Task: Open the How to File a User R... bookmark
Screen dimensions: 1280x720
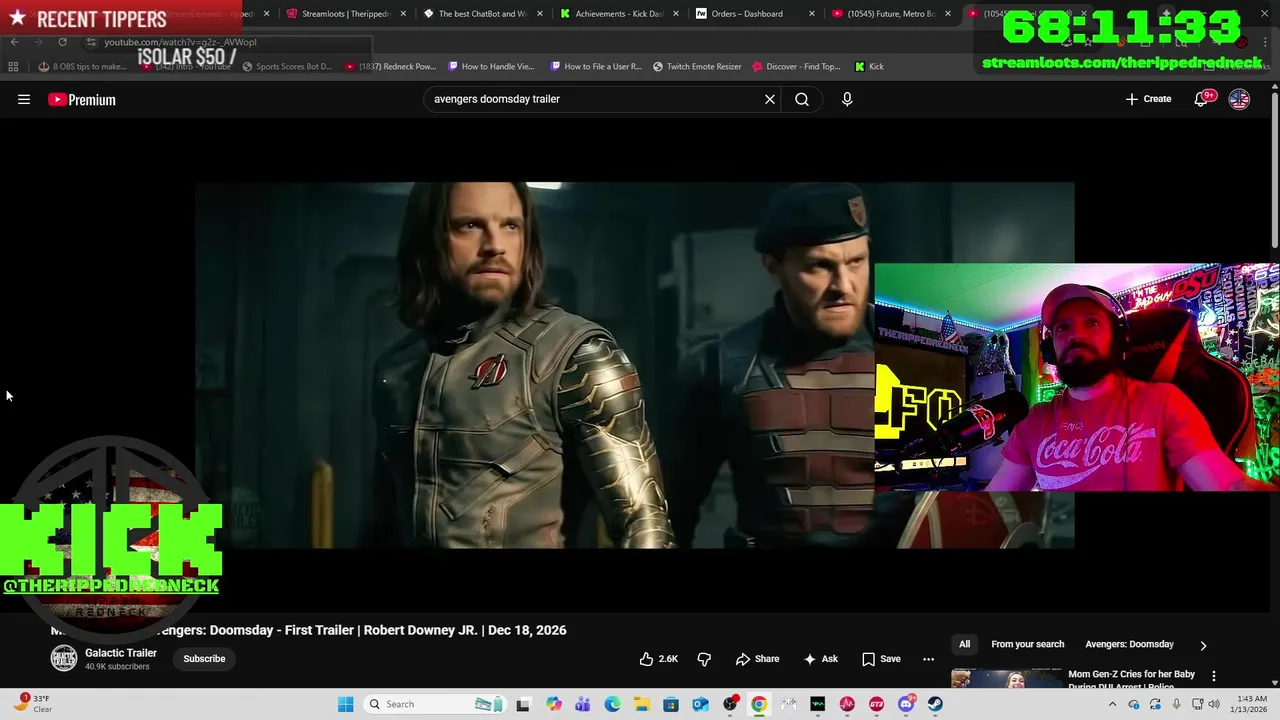Action: (597, 67)
